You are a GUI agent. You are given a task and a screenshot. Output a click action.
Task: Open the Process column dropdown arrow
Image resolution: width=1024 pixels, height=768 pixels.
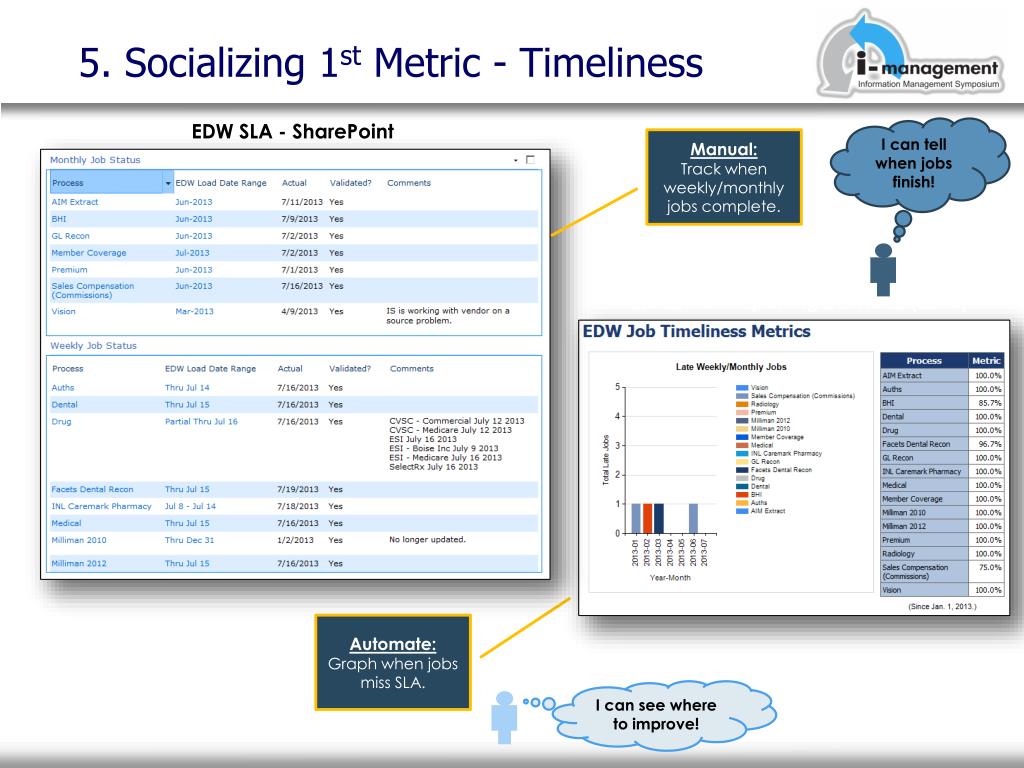click(168, 184)
